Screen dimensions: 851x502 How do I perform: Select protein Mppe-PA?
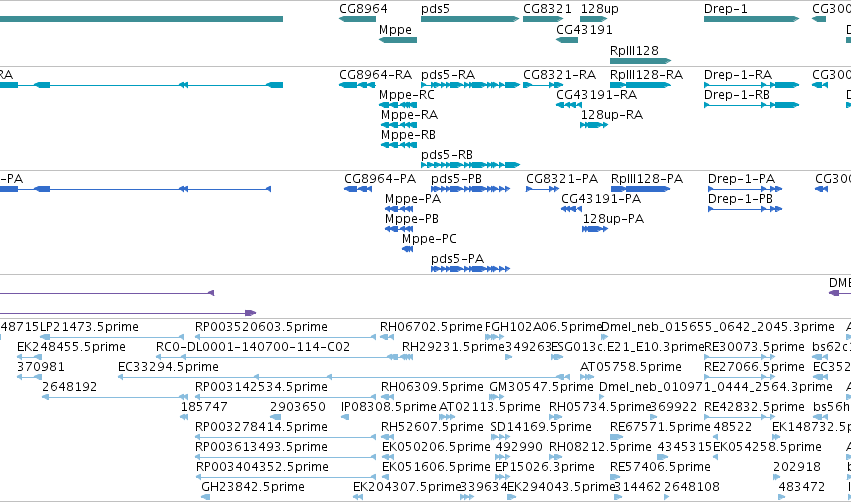click(413, 199)
